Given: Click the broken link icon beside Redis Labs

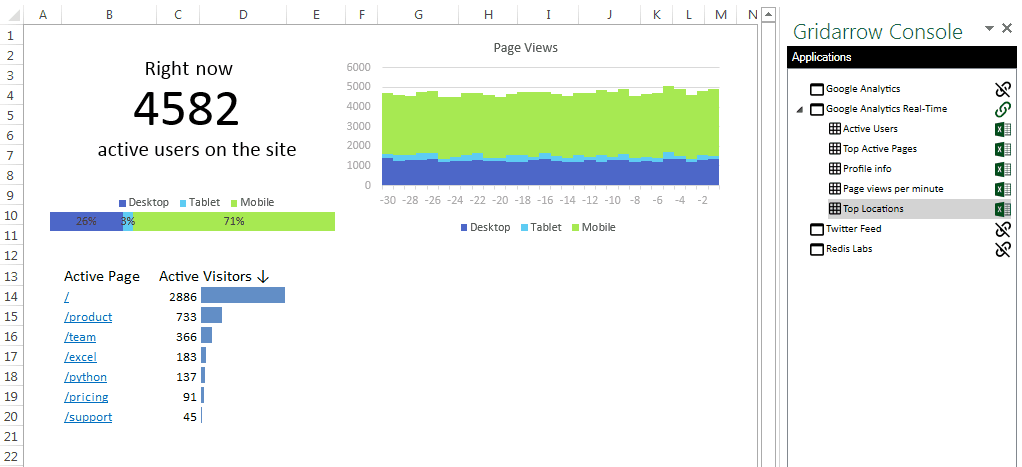Looking at the screenshot, I should pyautogui.click(x=1002, y=249).
